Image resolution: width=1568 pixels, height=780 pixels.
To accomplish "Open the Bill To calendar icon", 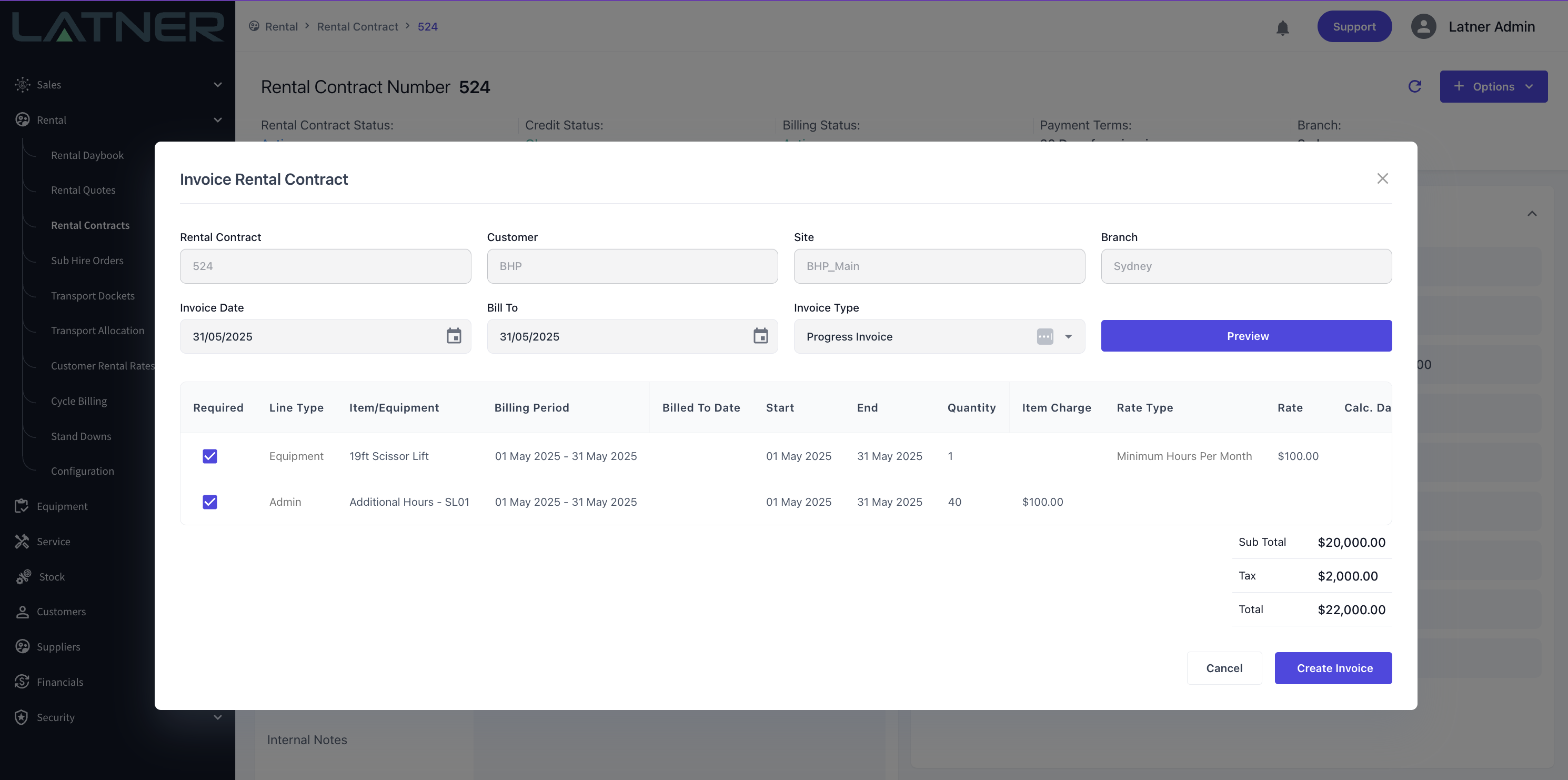I will point(760,336).
